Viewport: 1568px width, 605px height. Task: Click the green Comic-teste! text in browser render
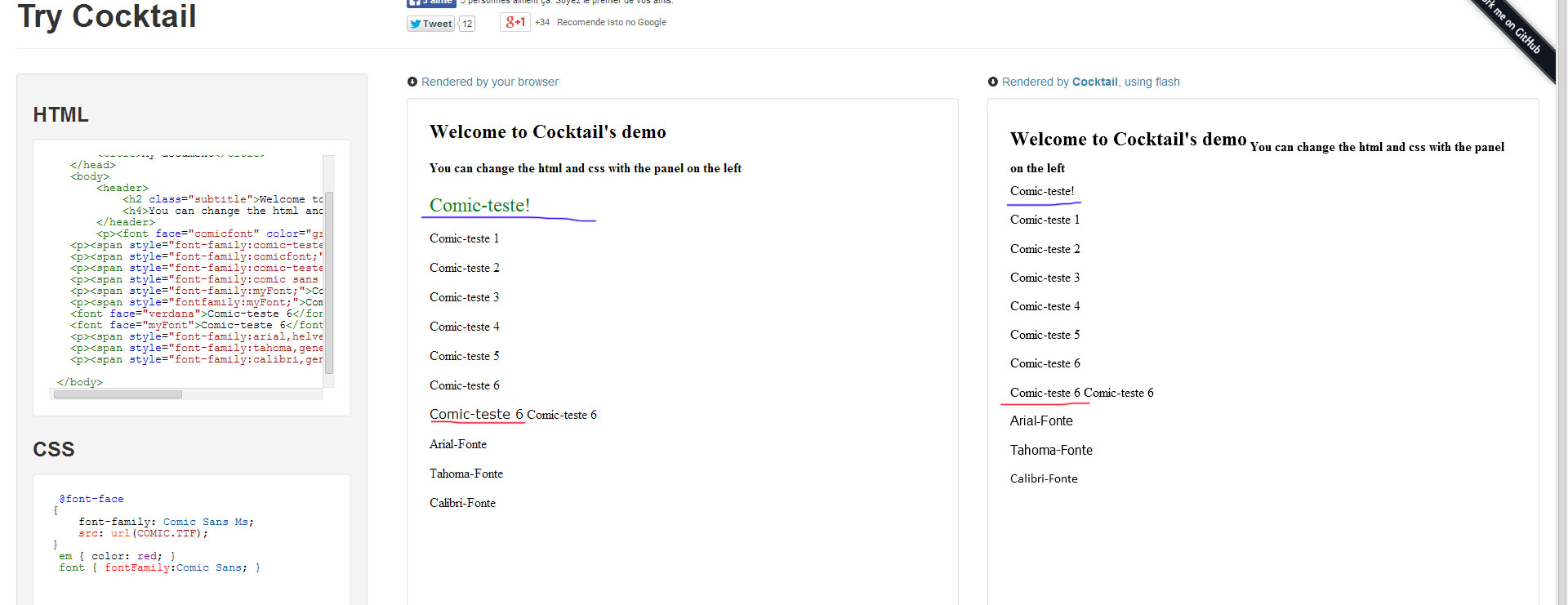pyautogui.click(x=480, y=206)
